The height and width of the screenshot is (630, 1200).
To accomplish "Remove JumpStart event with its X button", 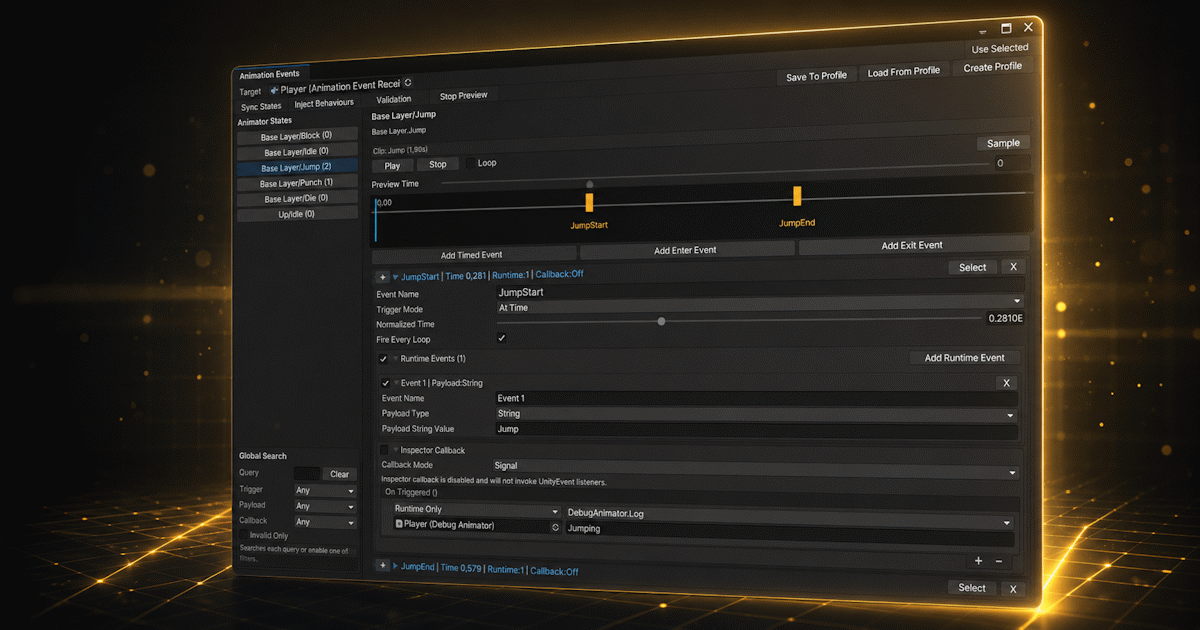I will (1013, 267).
